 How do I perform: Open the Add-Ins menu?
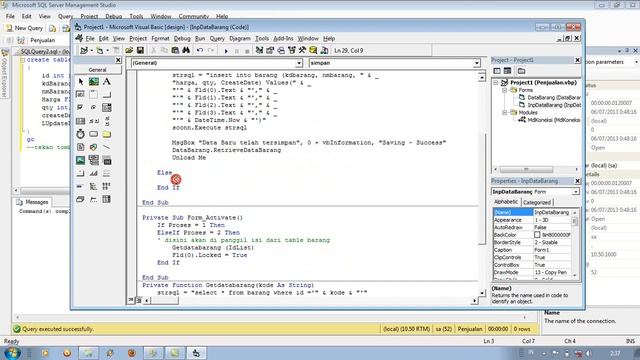point(283,38)
